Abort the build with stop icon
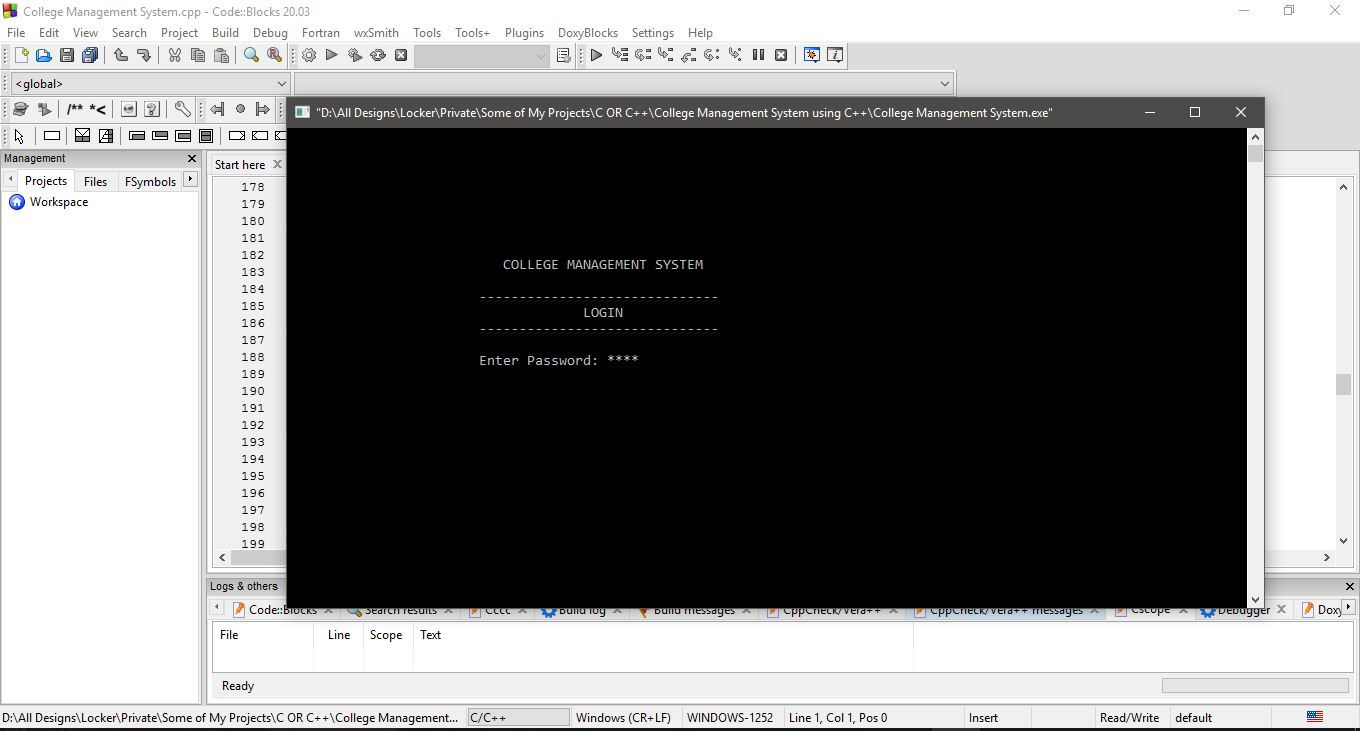Image resolution: width=1360 pixels, height=731 pixels. point(401,56)
